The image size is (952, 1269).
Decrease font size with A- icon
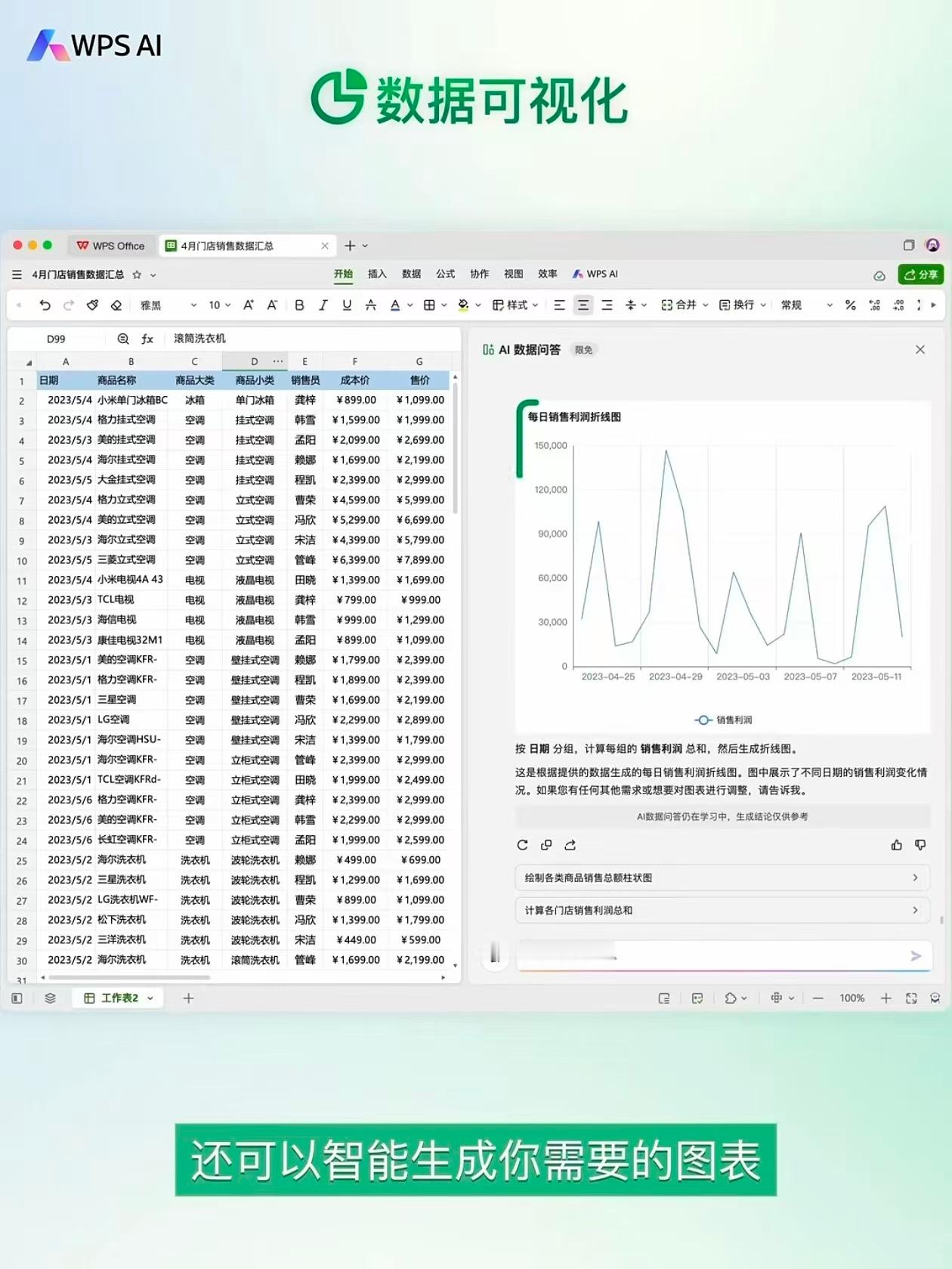(272, 305)
